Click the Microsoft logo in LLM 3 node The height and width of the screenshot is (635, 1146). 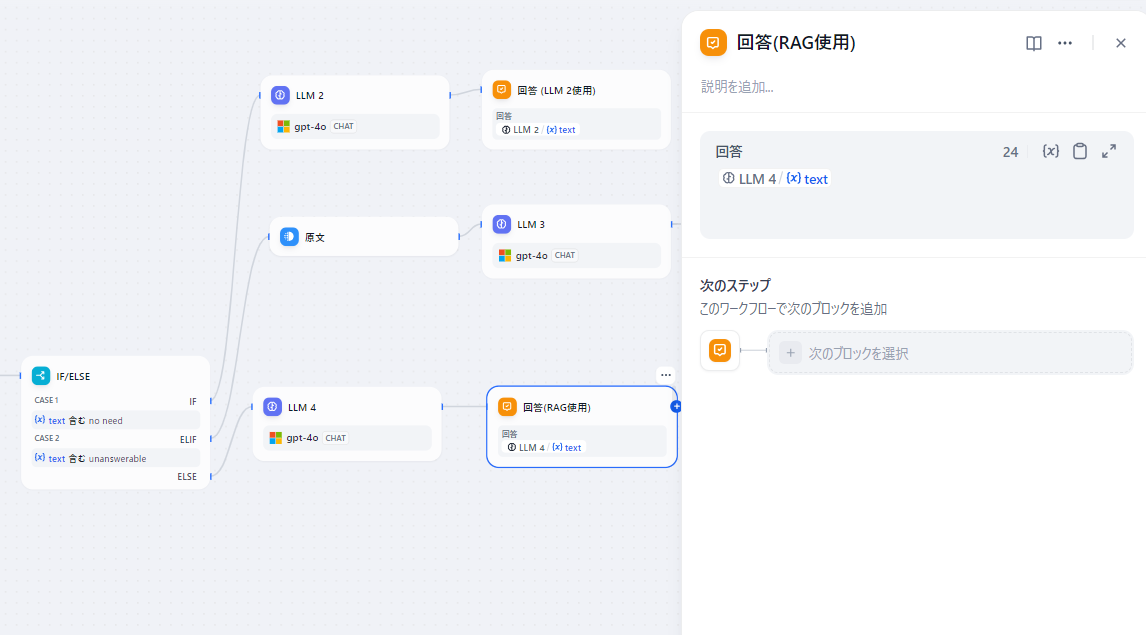(505, 256)
